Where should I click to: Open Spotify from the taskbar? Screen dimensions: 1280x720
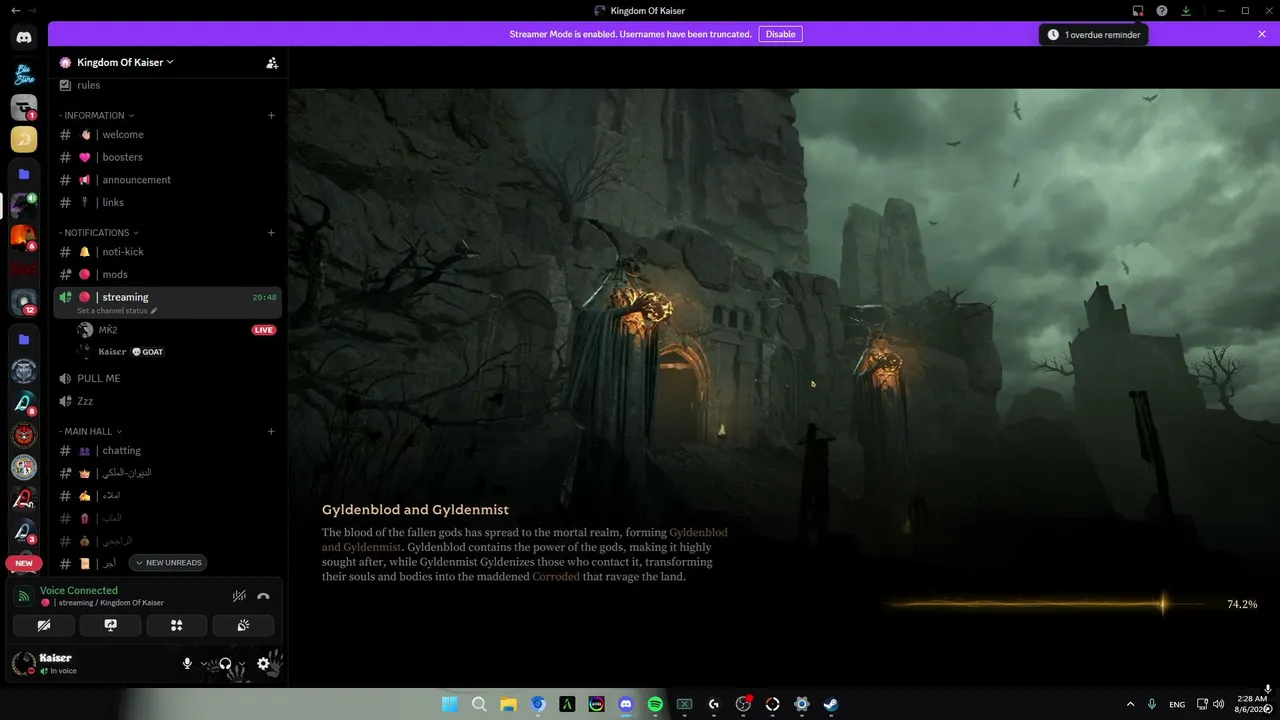click(x=655, y=704)
